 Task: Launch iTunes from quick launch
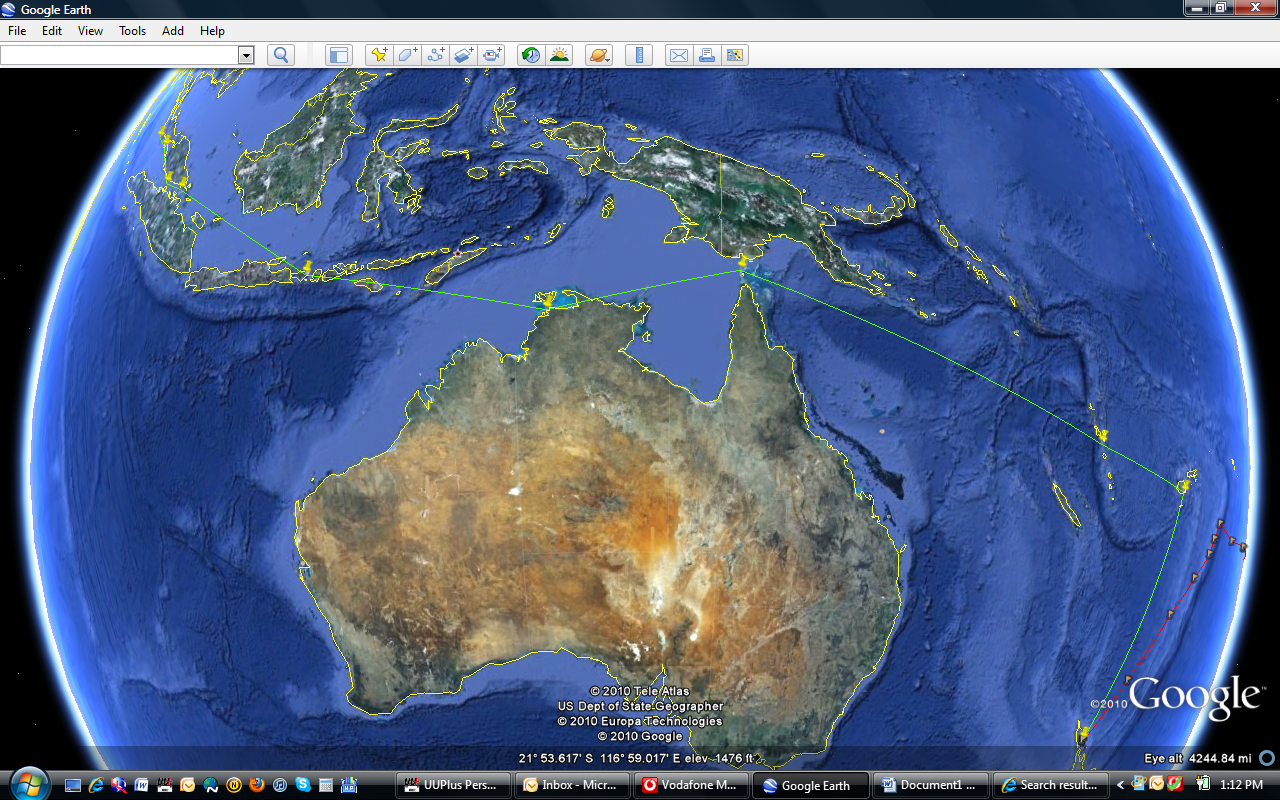click(280, 785)
